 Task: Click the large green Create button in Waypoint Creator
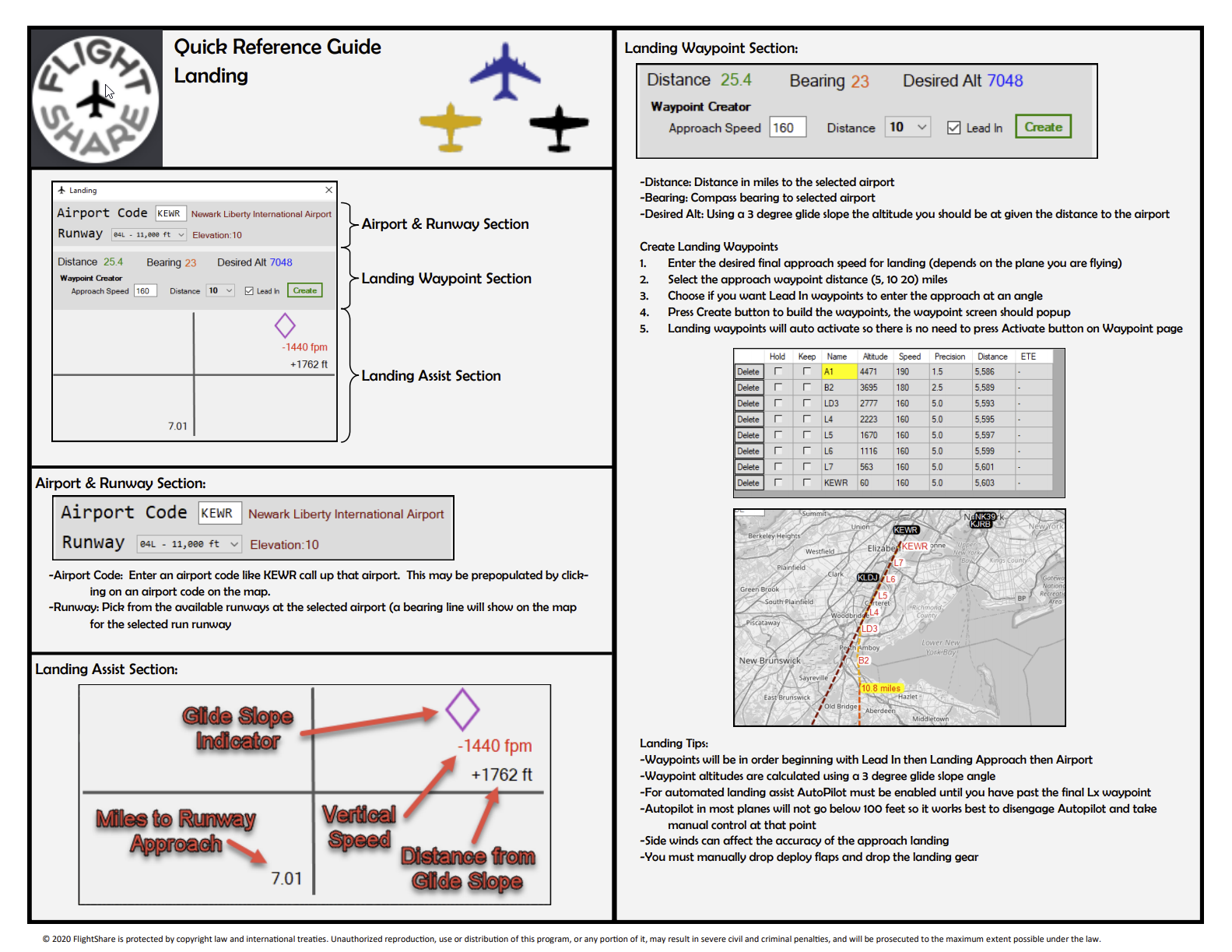(1044, 127)
